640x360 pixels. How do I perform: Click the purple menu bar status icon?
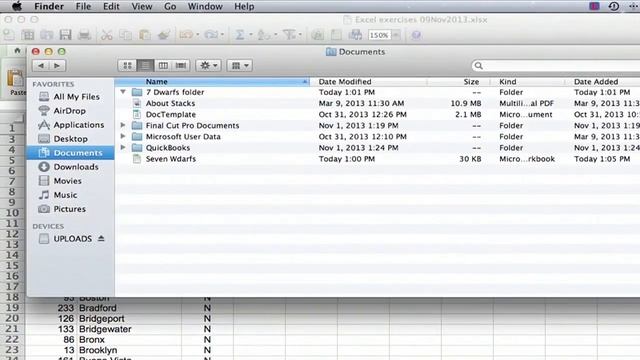(594, 6)
